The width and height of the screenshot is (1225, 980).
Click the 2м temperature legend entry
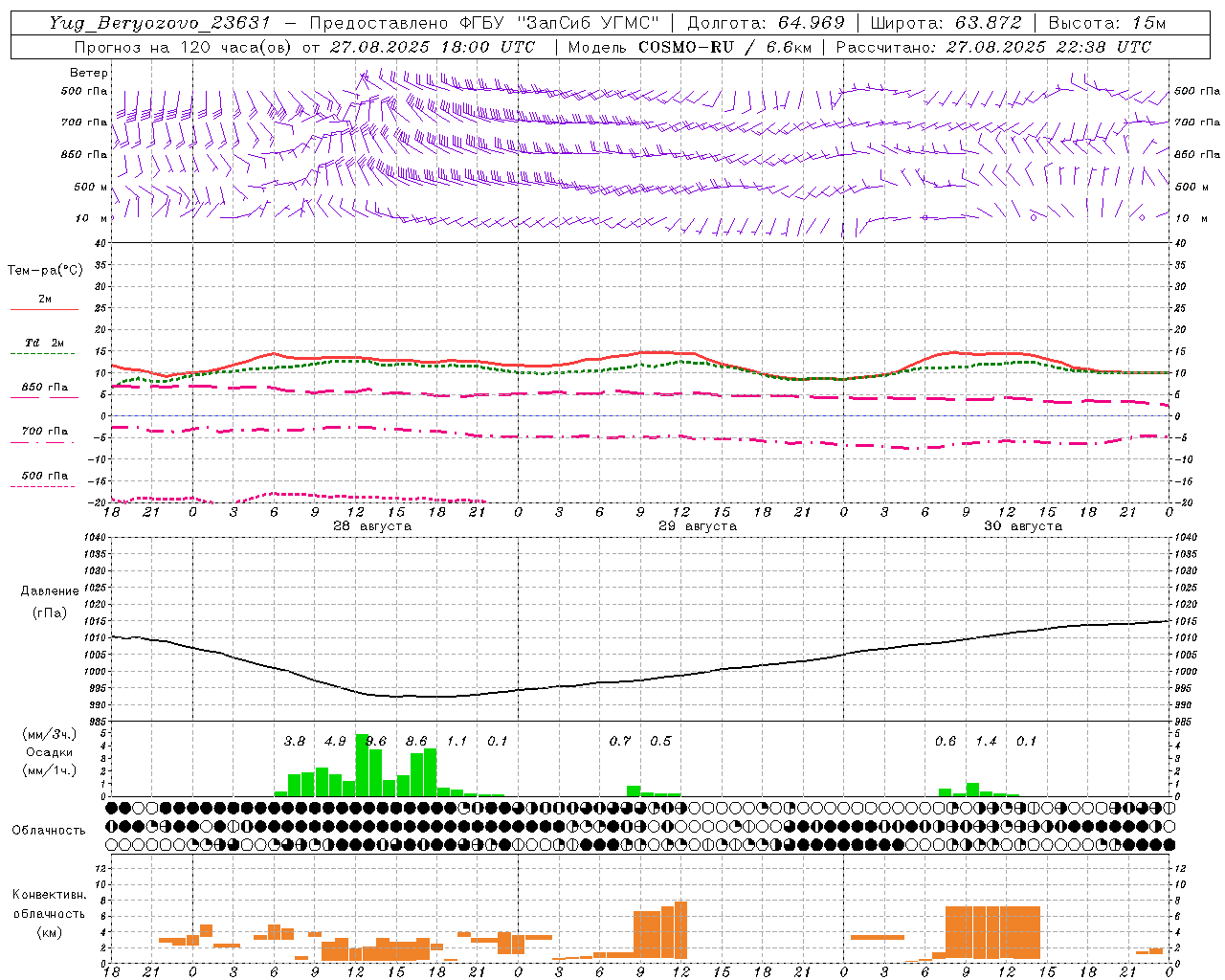44,300
